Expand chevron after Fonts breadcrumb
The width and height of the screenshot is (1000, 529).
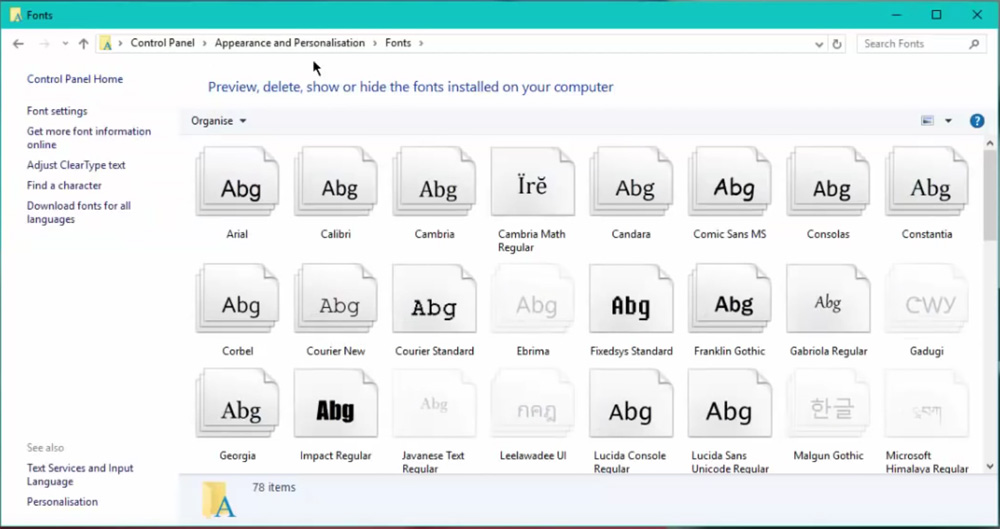(421, 43)
